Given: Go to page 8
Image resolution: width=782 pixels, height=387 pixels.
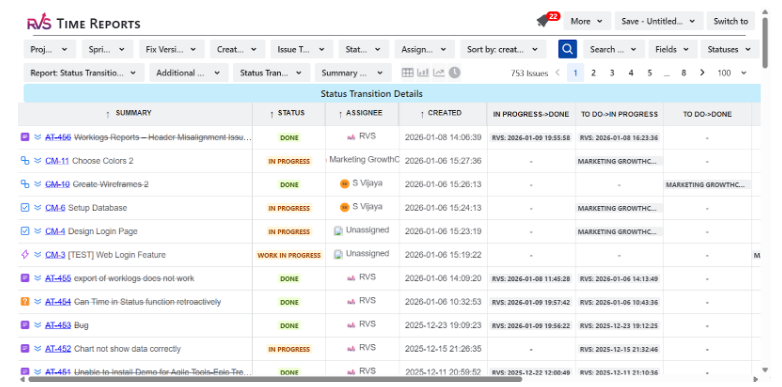Looking at the screenshot, I should pos(684,73).
